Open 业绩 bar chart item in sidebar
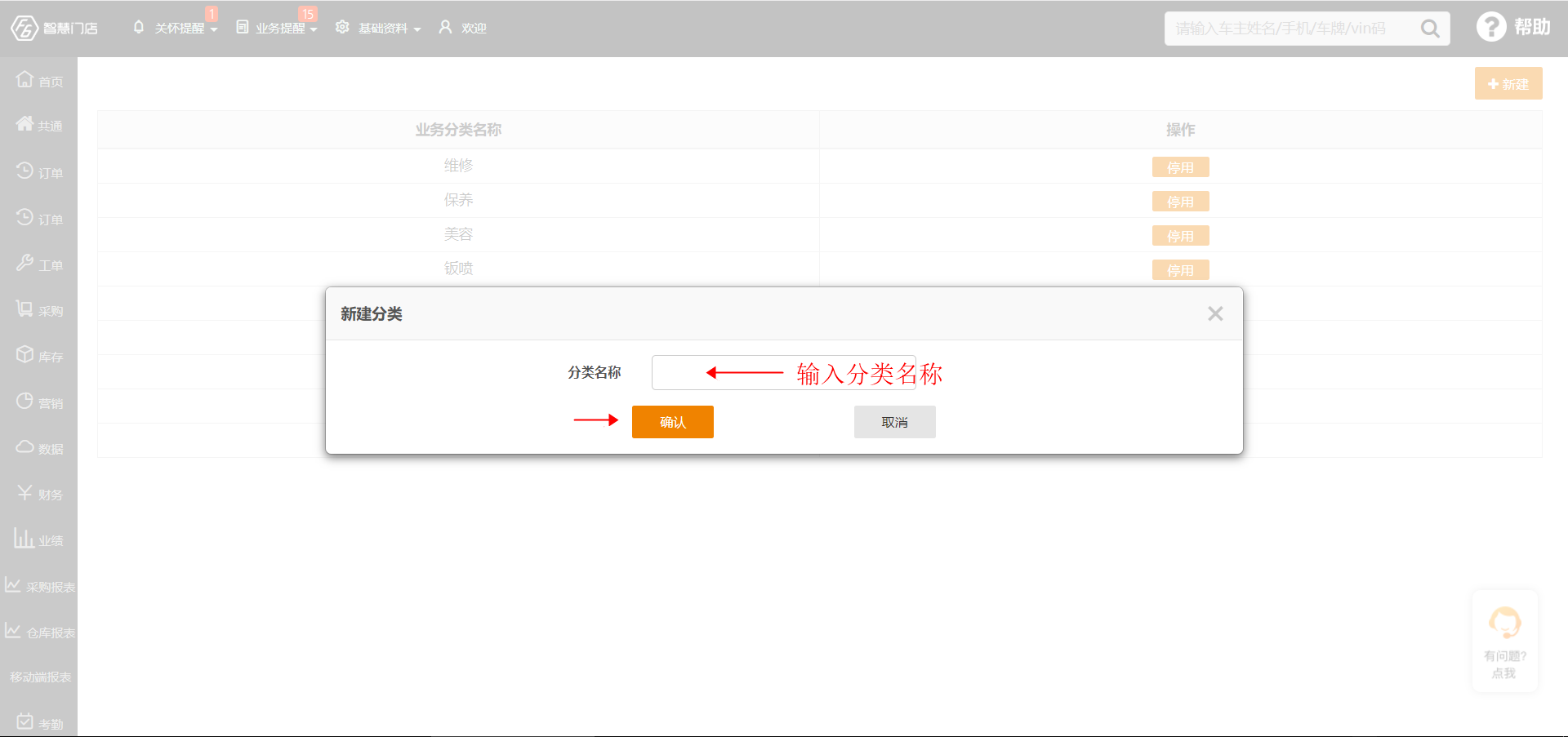The image size is (1568, 737). click(x=38, y=539)
